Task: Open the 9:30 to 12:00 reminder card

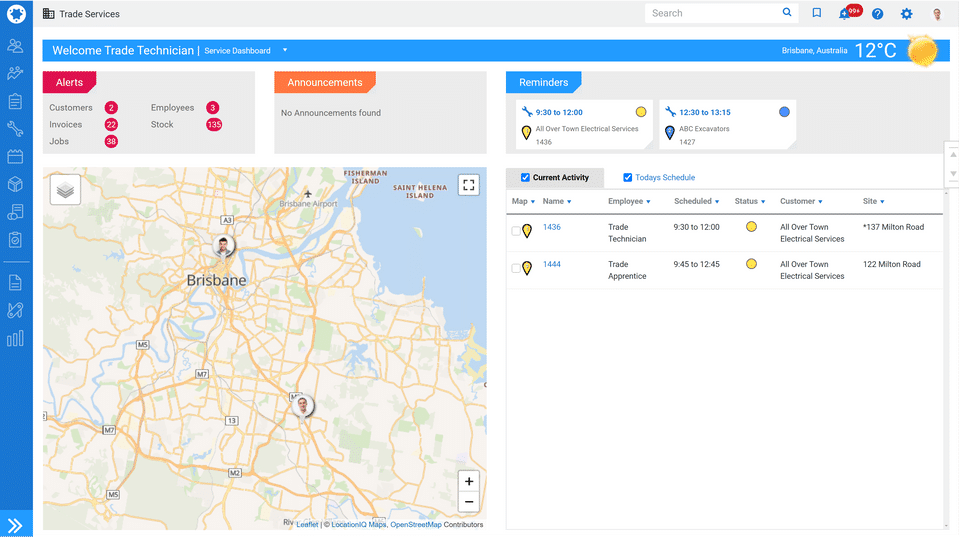Action: pos(584,124)
